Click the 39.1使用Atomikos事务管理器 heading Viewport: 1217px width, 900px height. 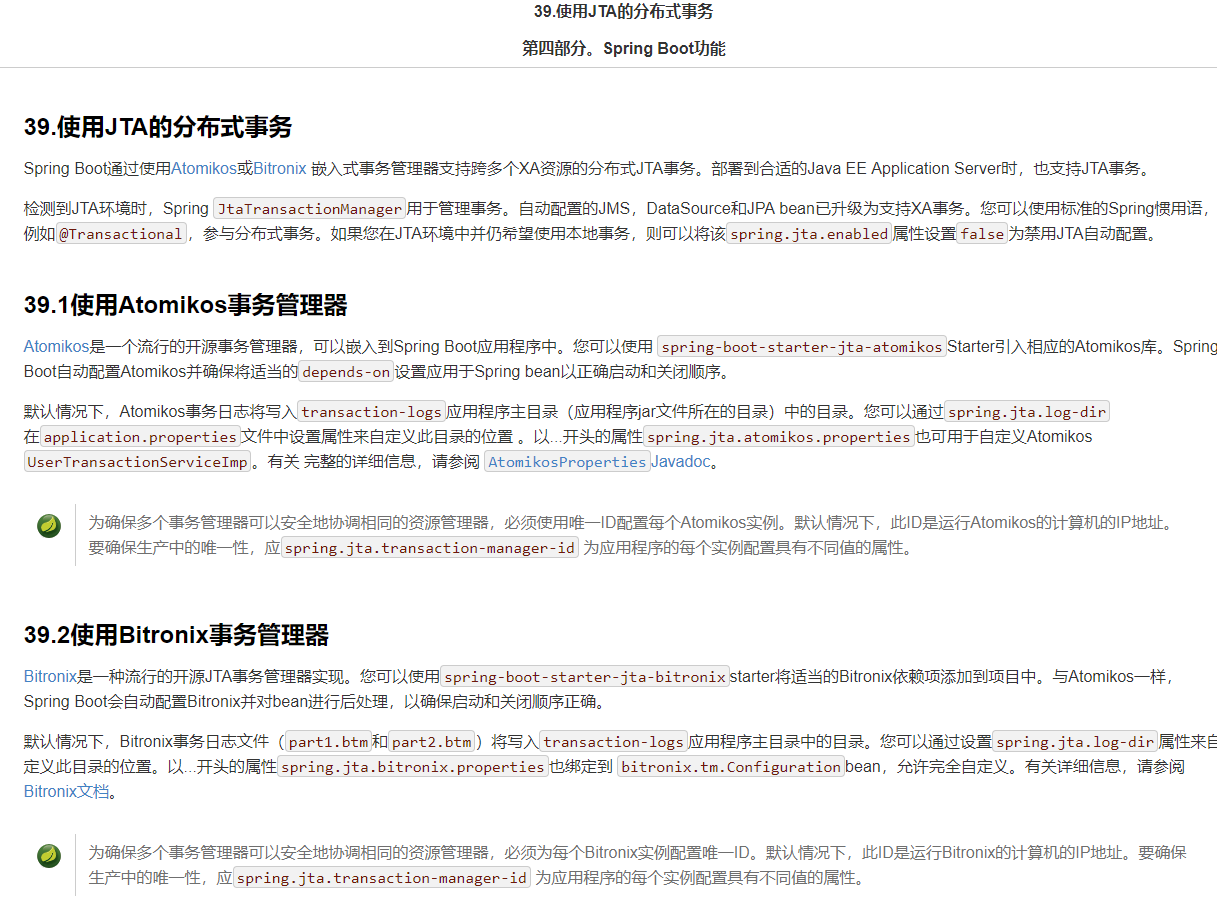coord(186,305)
